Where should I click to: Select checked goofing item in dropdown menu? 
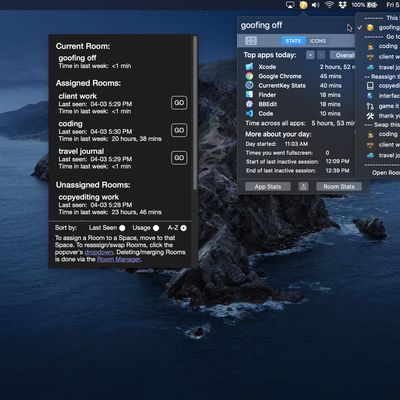click(378, 28)
